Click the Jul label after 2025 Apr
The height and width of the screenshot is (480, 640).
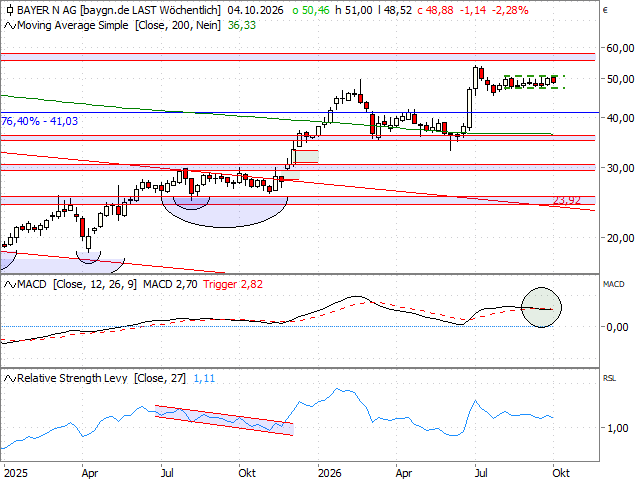coord(167,473)
